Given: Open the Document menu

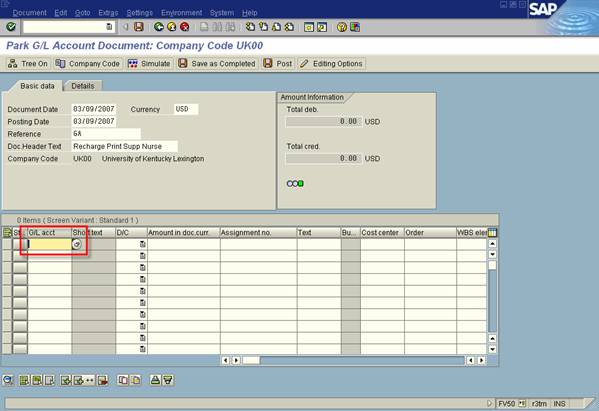Looking at the screenshot, I should pos(29,13).
